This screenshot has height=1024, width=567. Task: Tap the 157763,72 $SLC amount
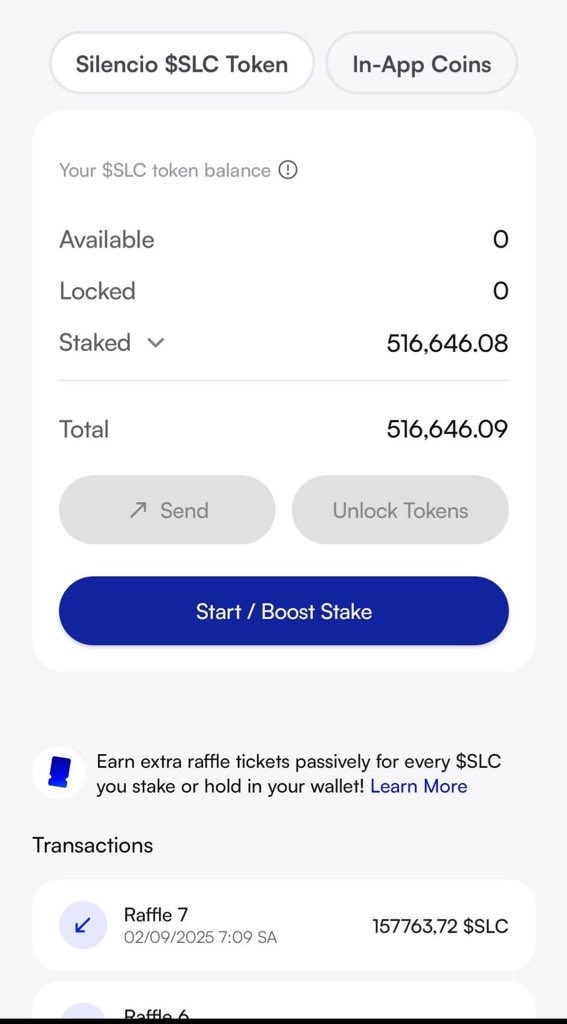pyautogui.click(x=440, y=926)
